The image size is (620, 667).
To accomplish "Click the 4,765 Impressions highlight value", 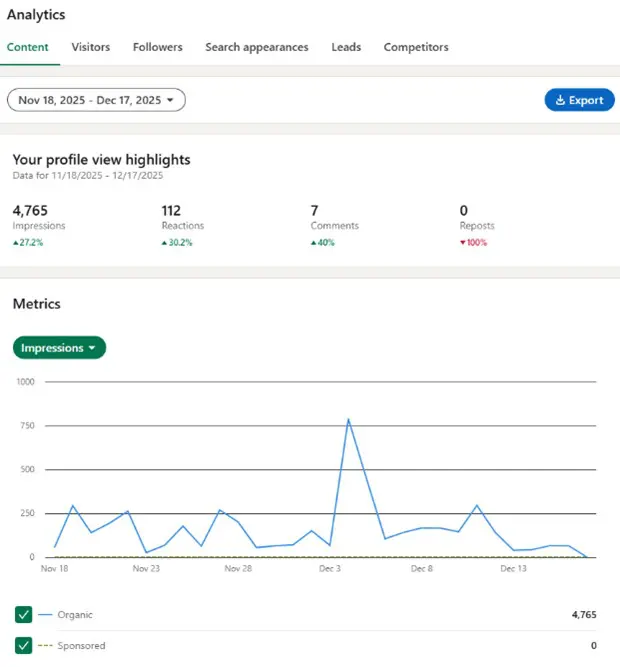I will tap(30, 210).
